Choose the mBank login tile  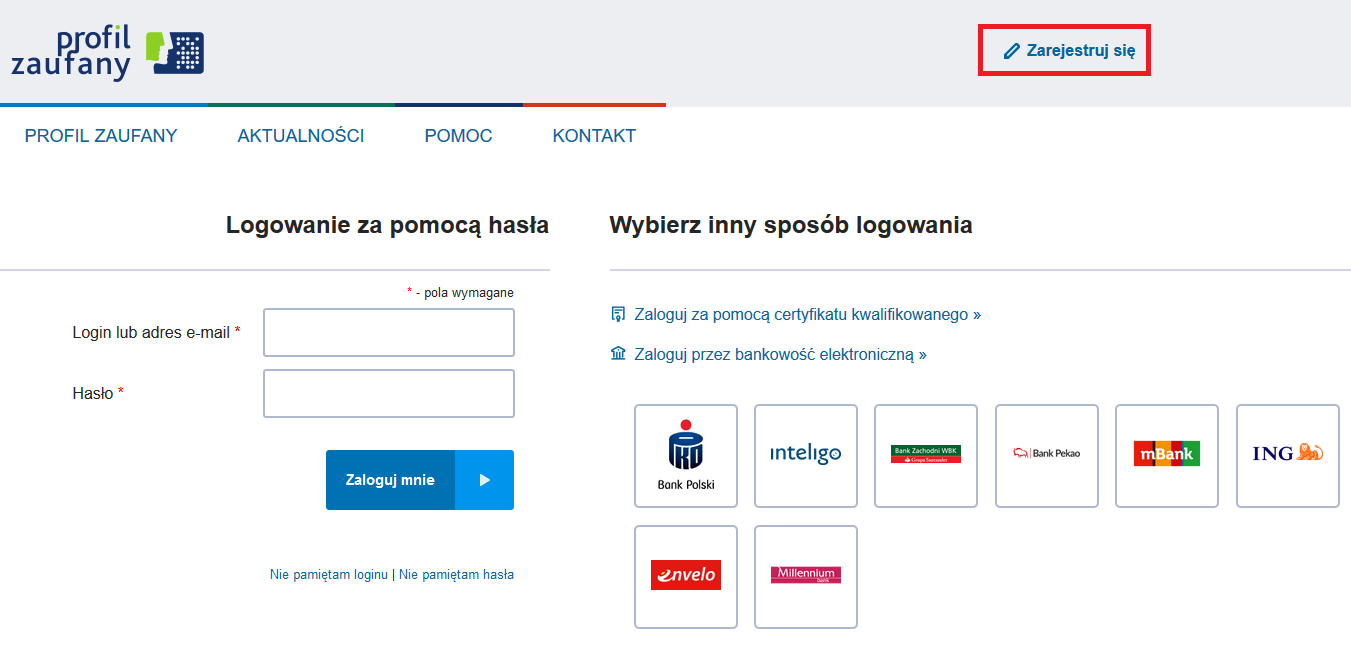(1167, 456)
